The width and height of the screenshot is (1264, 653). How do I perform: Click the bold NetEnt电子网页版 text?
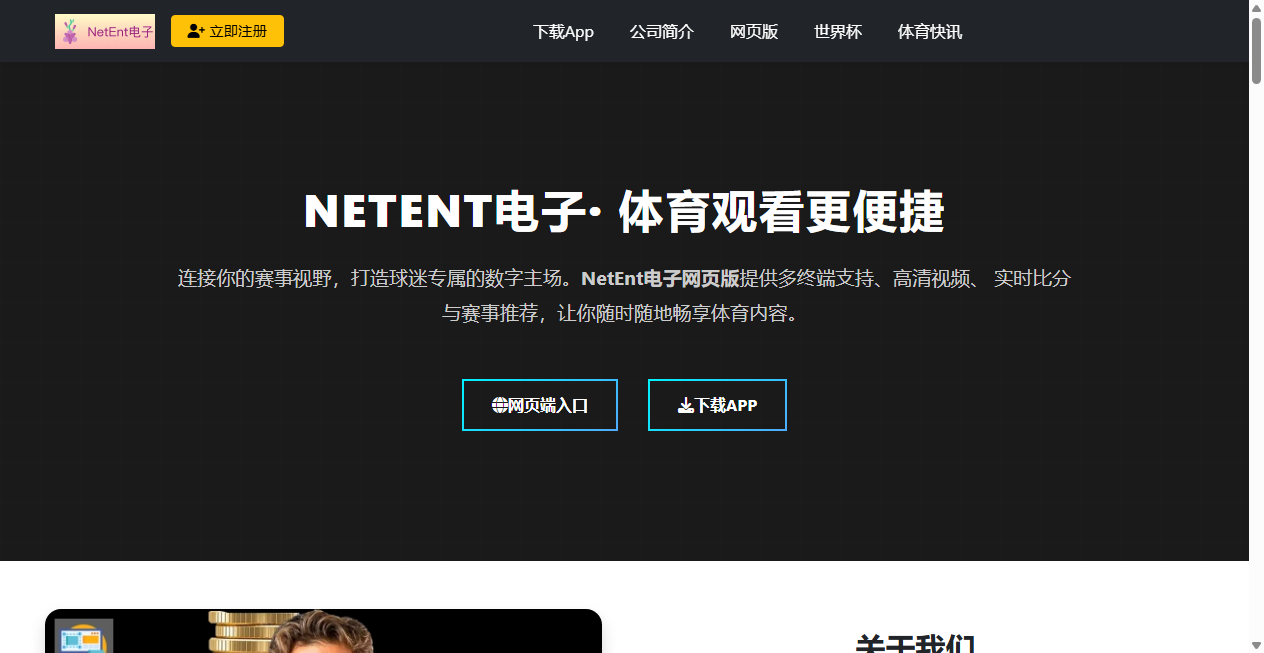point(661,278)
